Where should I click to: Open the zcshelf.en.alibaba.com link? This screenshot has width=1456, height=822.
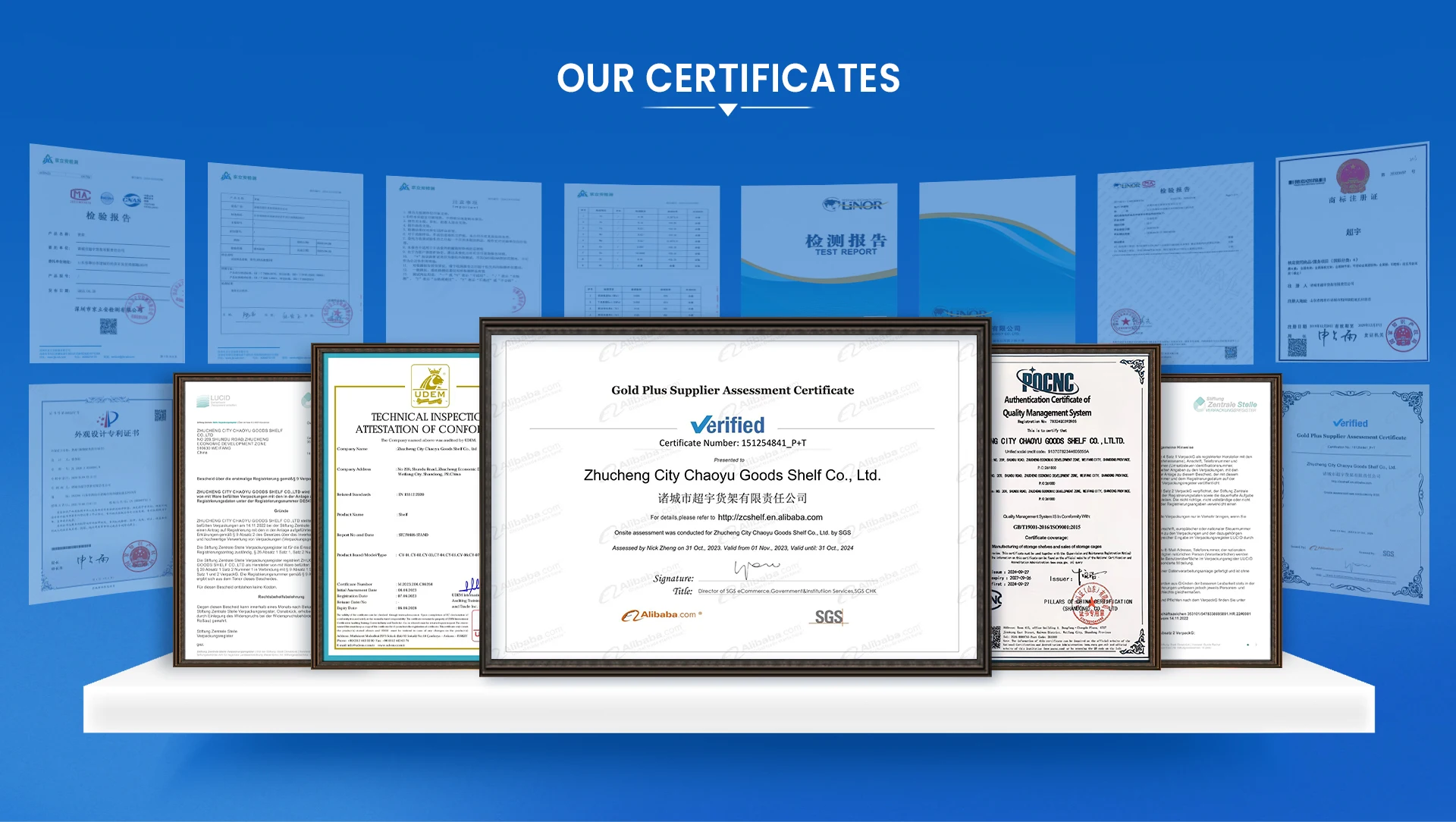point(770,517)
